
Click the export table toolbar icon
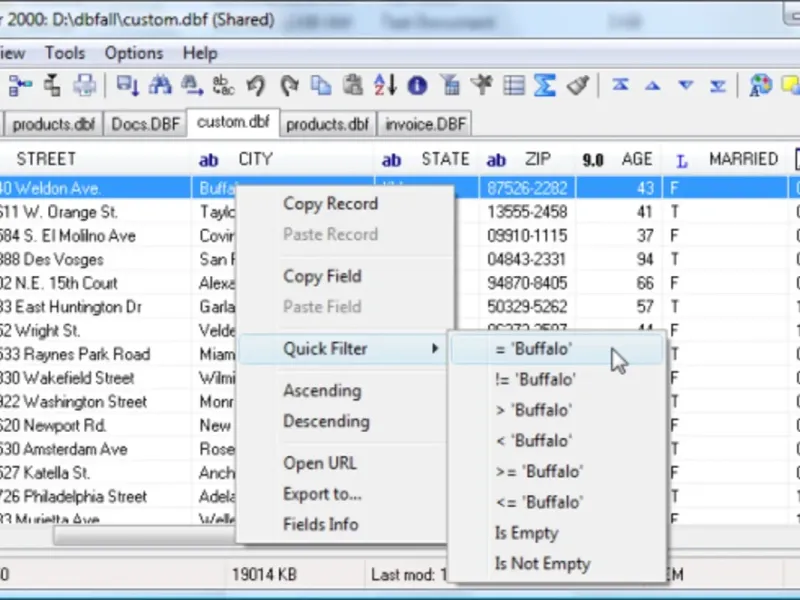pos(52,85)
